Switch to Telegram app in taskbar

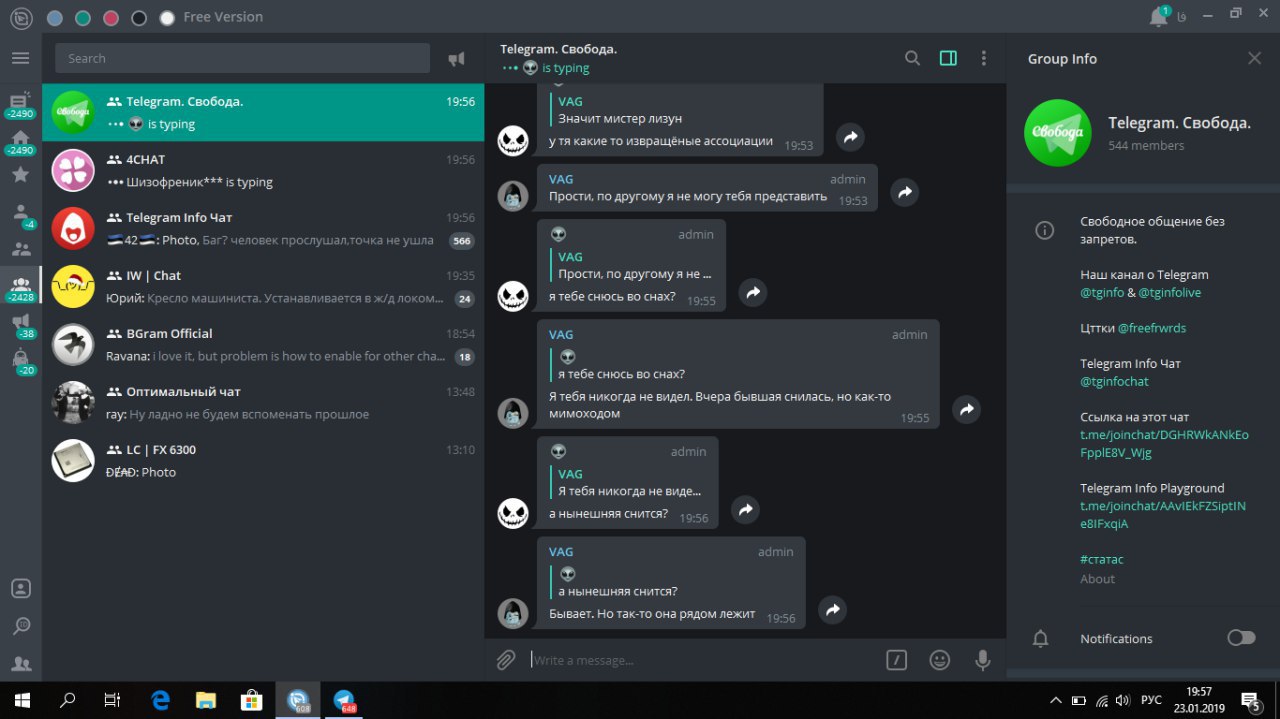click(x=345, y=700)
